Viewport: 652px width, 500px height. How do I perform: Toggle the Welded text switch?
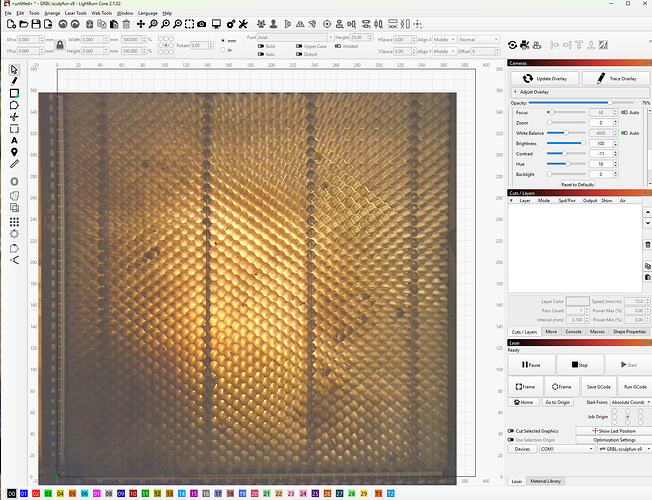338,46
